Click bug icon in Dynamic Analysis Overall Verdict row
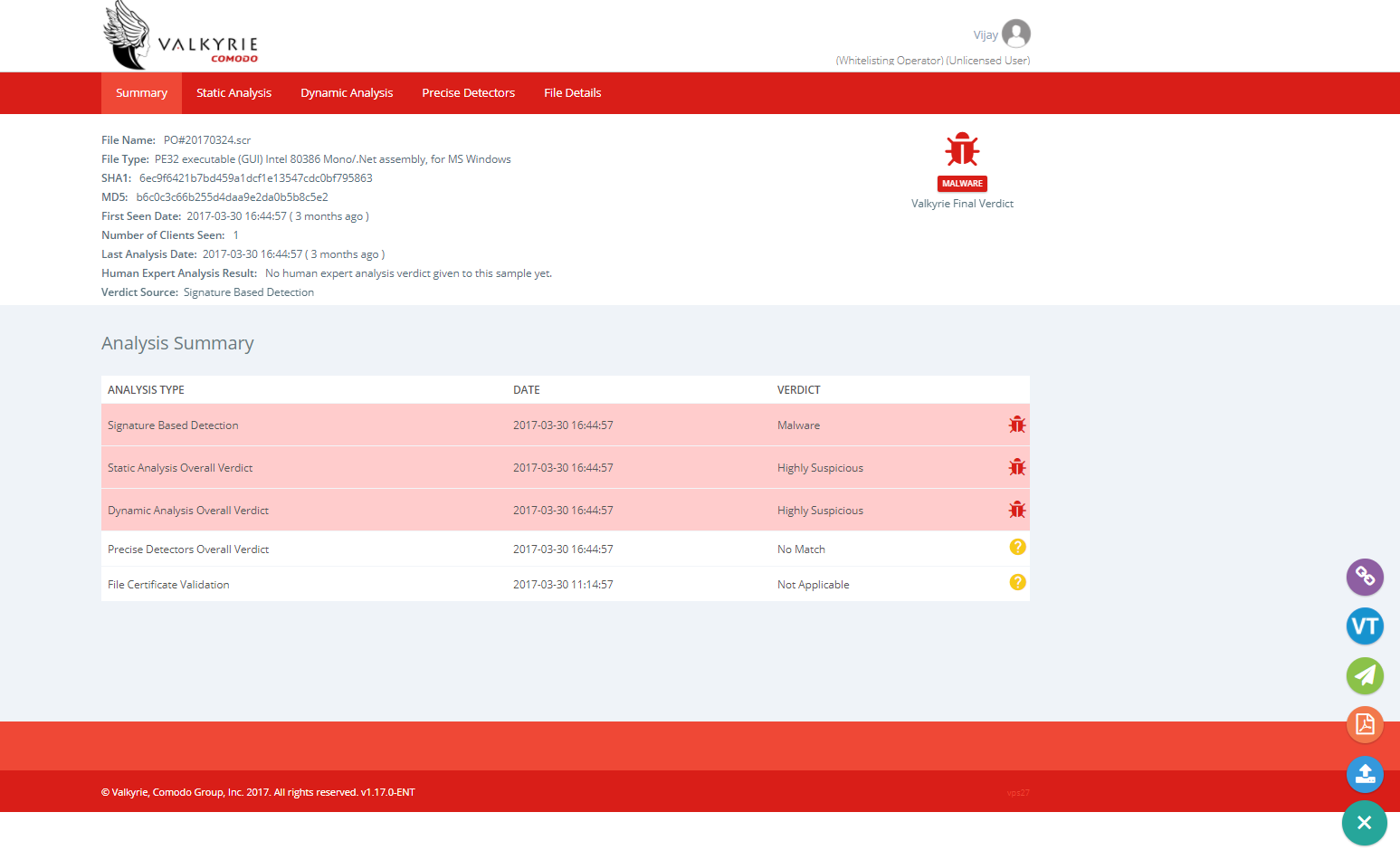 coord(1017,510)
